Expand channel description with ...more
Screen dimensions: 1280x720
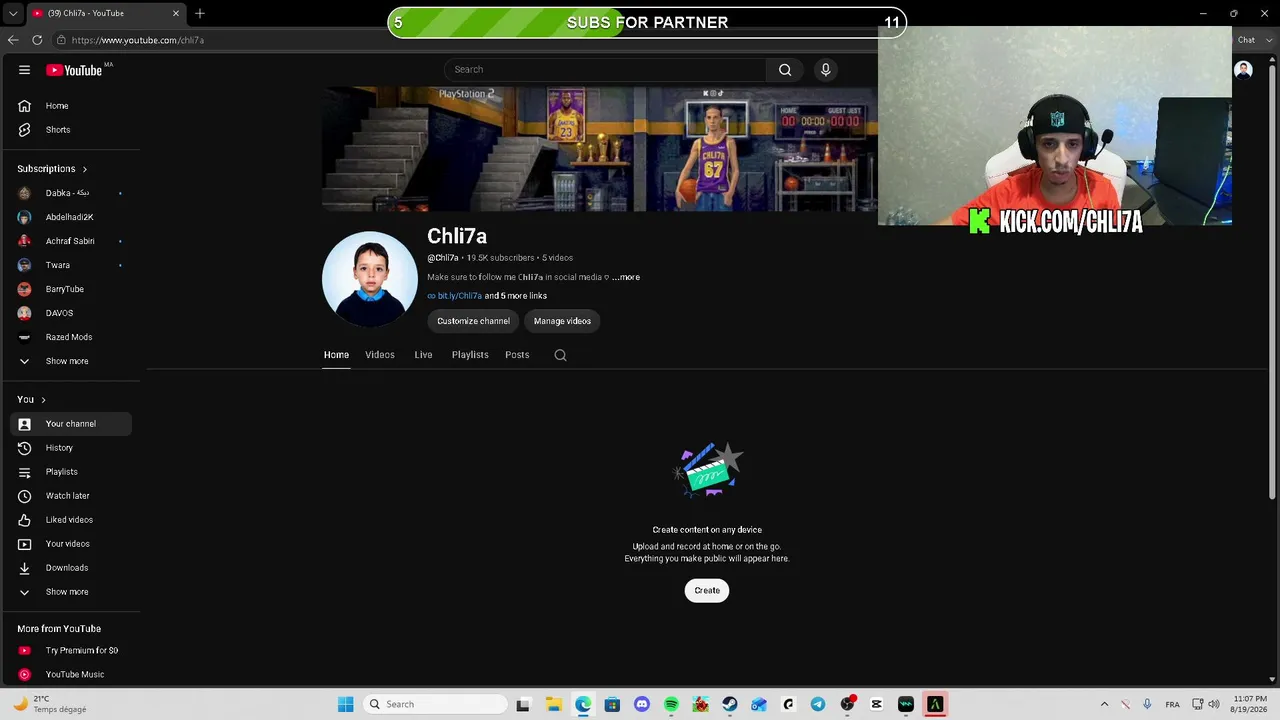pyautogui.click(x=626, y=277)
